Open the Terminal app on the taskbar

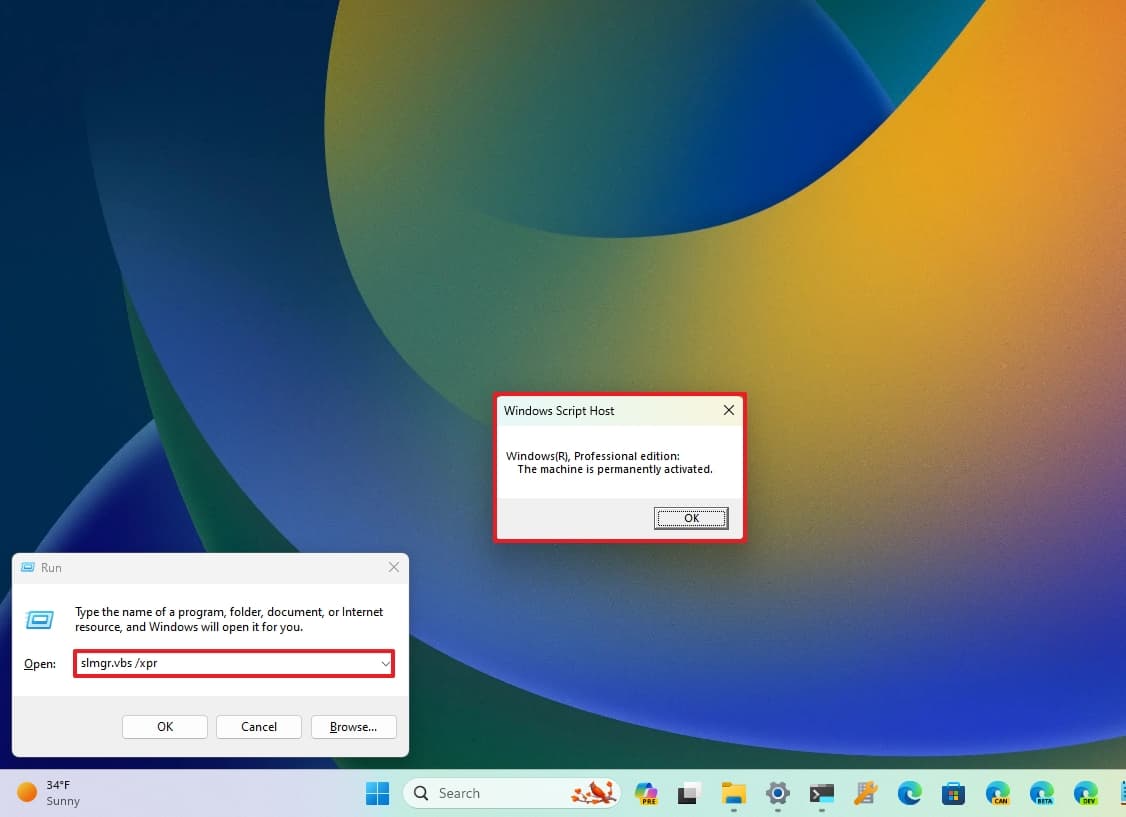(821, 793)
